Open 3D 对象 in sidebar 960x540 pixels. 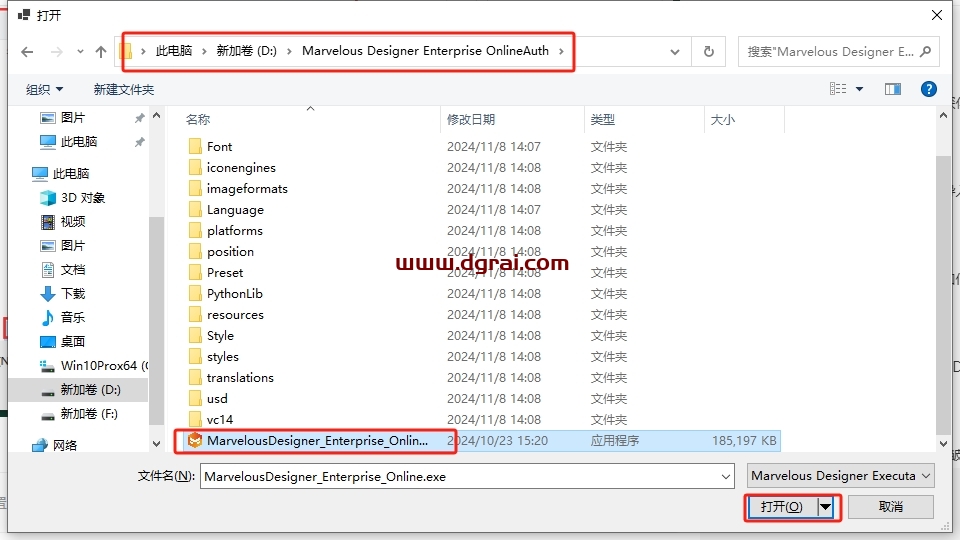[x=83, y=198]
